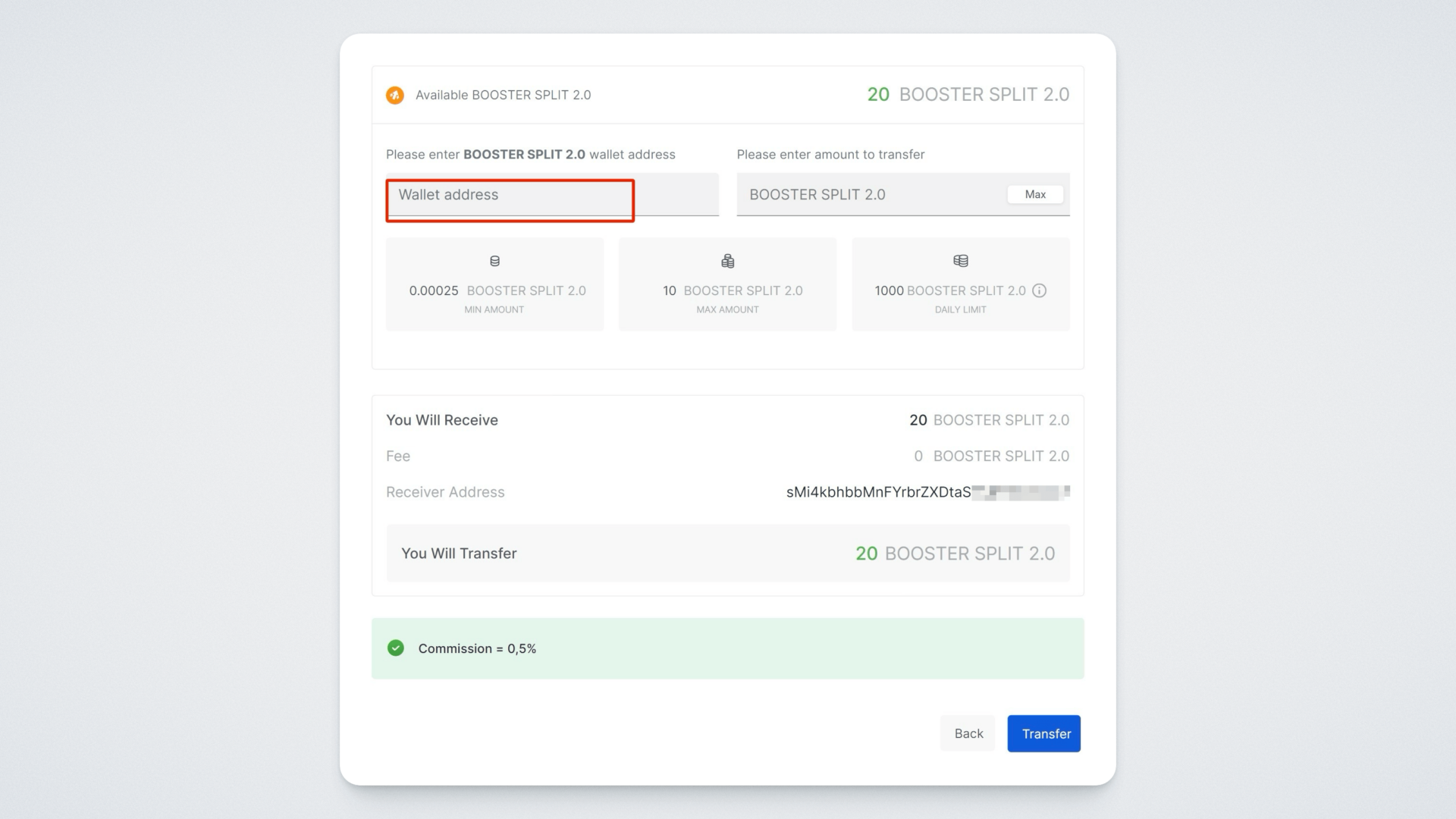Focus the BOOSTER SPLIT 2.0 amount field
Screen dimensions: 1456x819
click(872, 195)
